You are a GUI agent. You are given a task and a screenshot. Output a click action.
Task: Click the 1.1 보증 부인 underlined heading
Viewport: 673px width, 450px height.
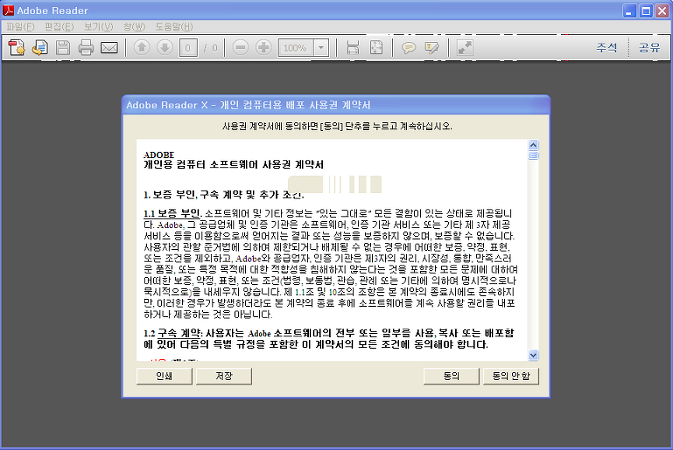pos(172,213)
